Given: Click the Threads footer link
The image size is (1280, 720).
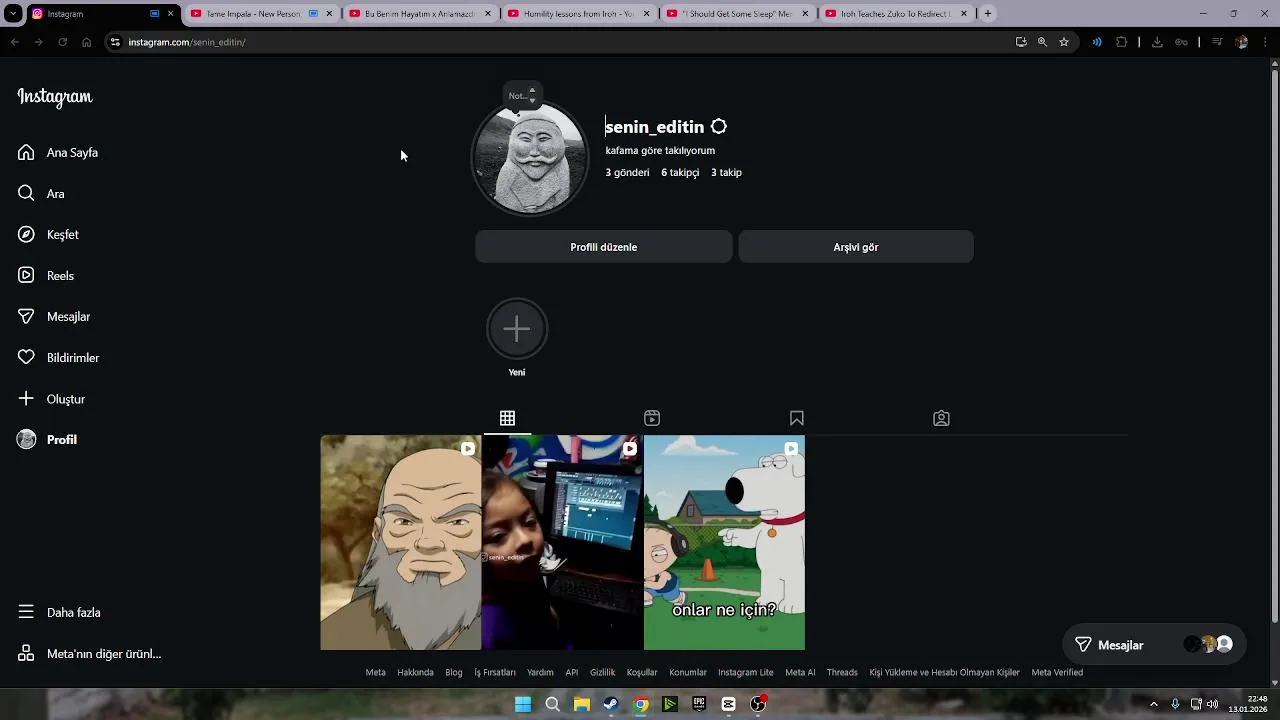Looking at the screenshot, I should (842, 673).
